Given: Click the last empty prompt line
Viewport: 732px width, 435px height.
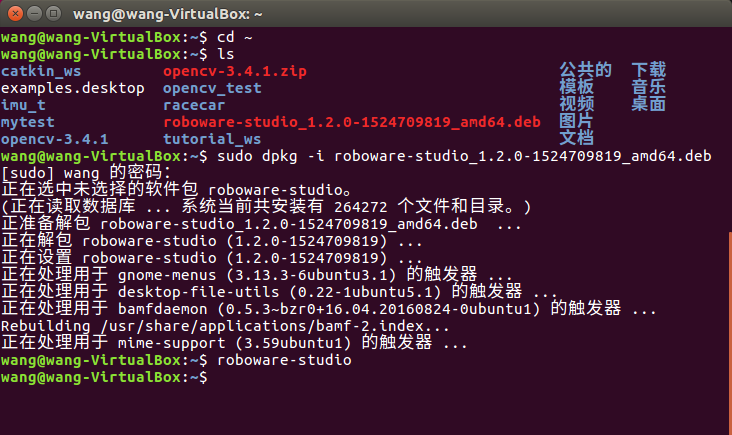Looking at the screenshot, I should point(105,377).
